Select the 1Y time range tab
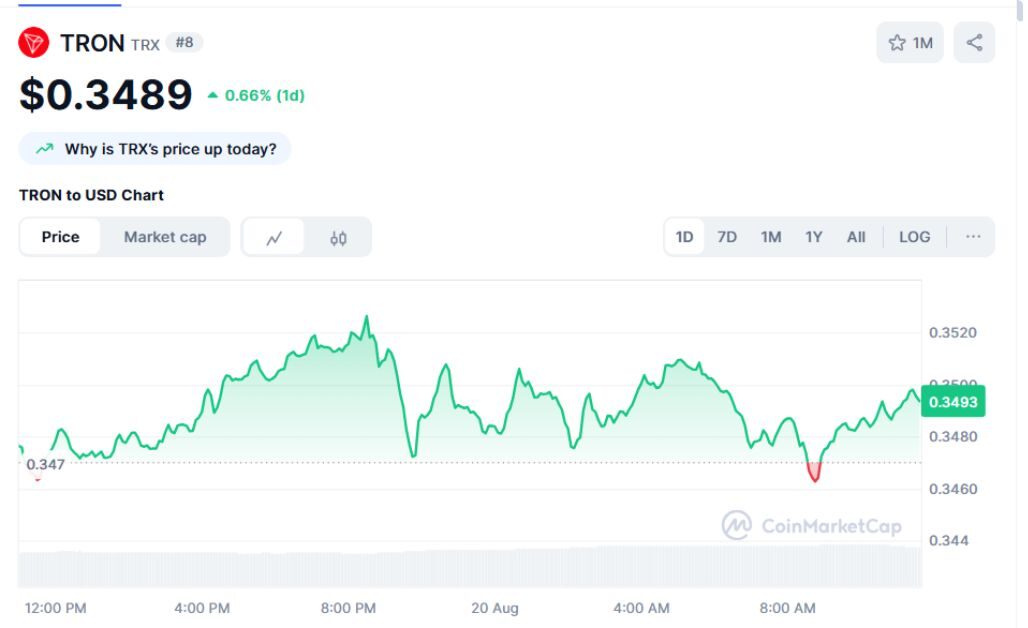The image size is (1028, 628). tap(814, 237)
